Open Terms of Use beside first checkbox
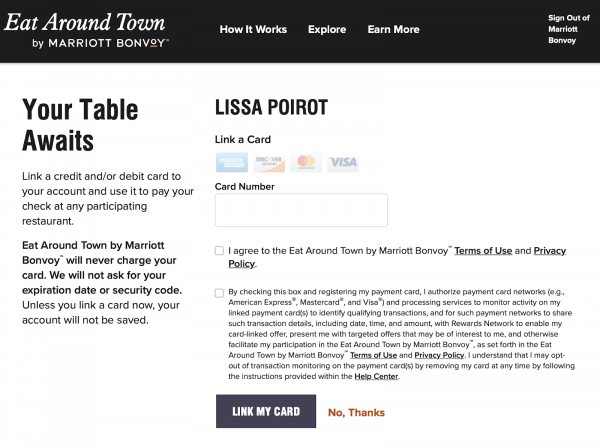This screenshot has height=448, width=600. pyautogui.click(x=482, y=251)
